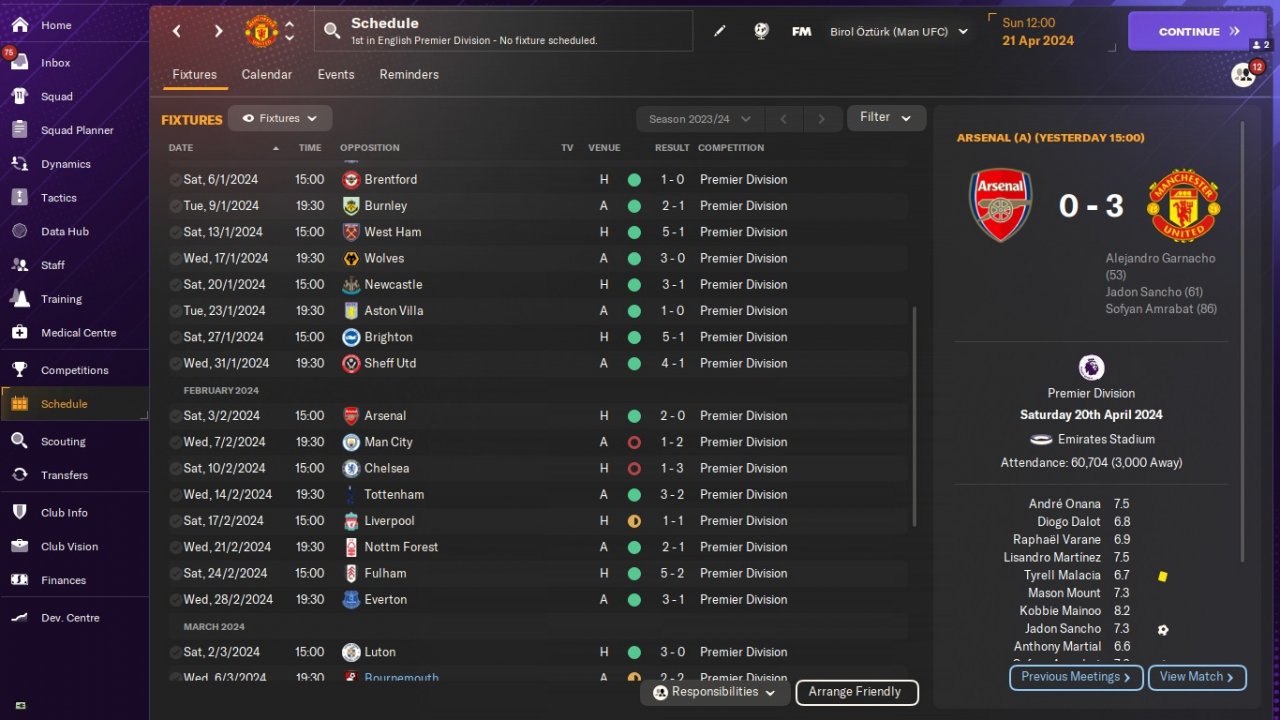Open Tactics from the sidebar

(58, 198)
